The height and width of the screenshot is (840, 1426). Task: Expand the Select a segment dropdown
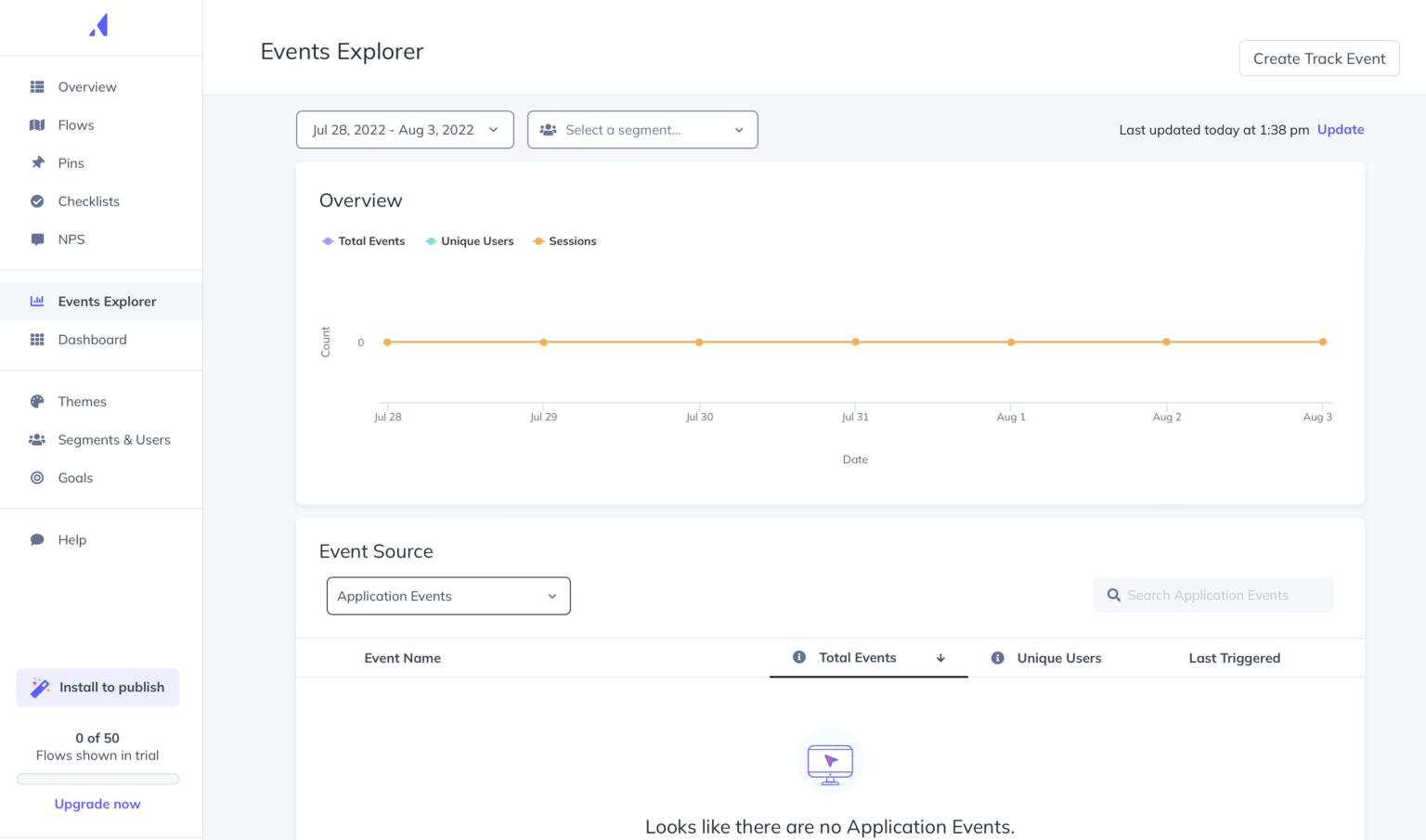click(642, 130)
